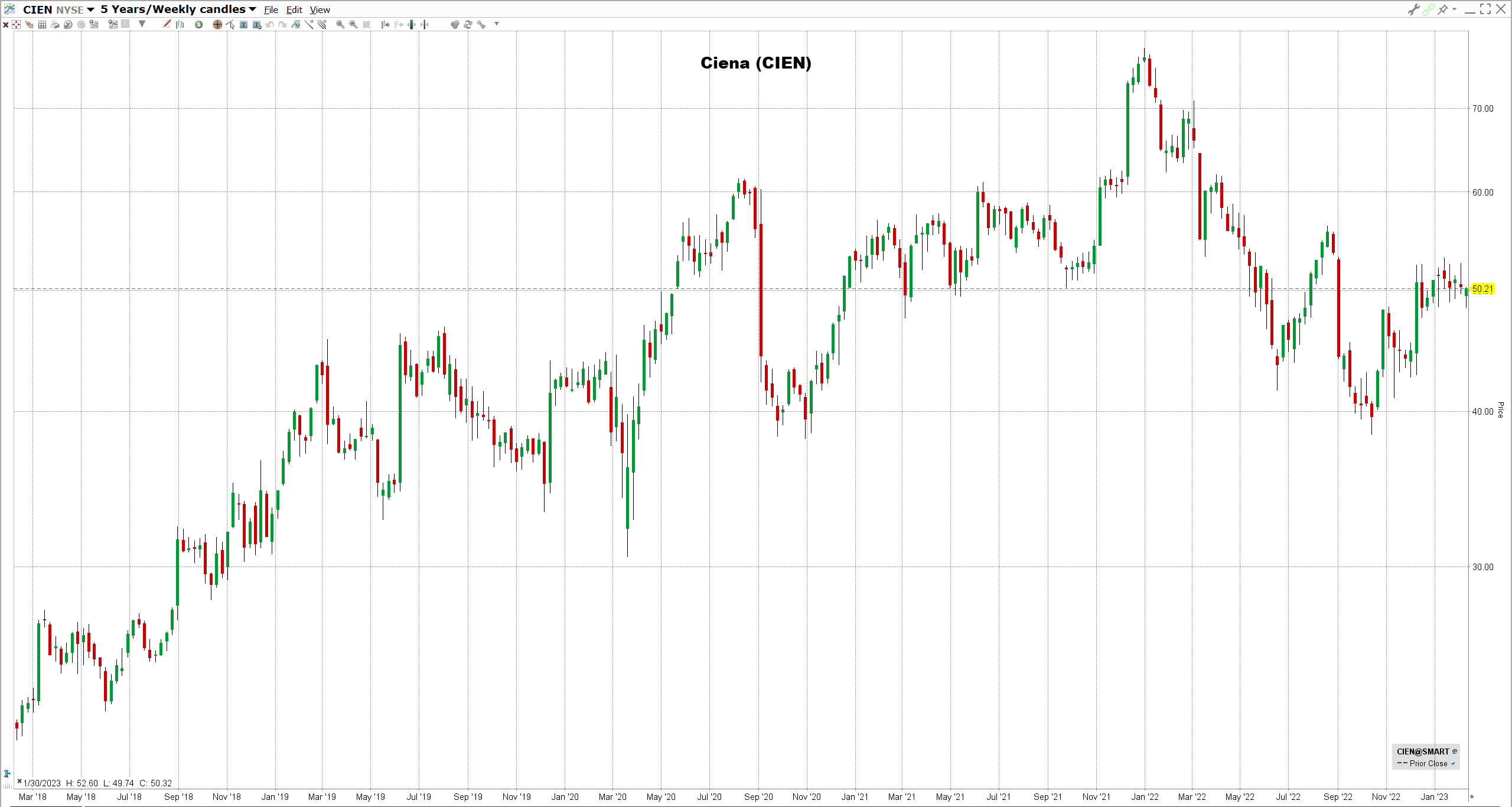
Task: Toggle the green chain link grouping icon
Action: tap(1428, 9)
